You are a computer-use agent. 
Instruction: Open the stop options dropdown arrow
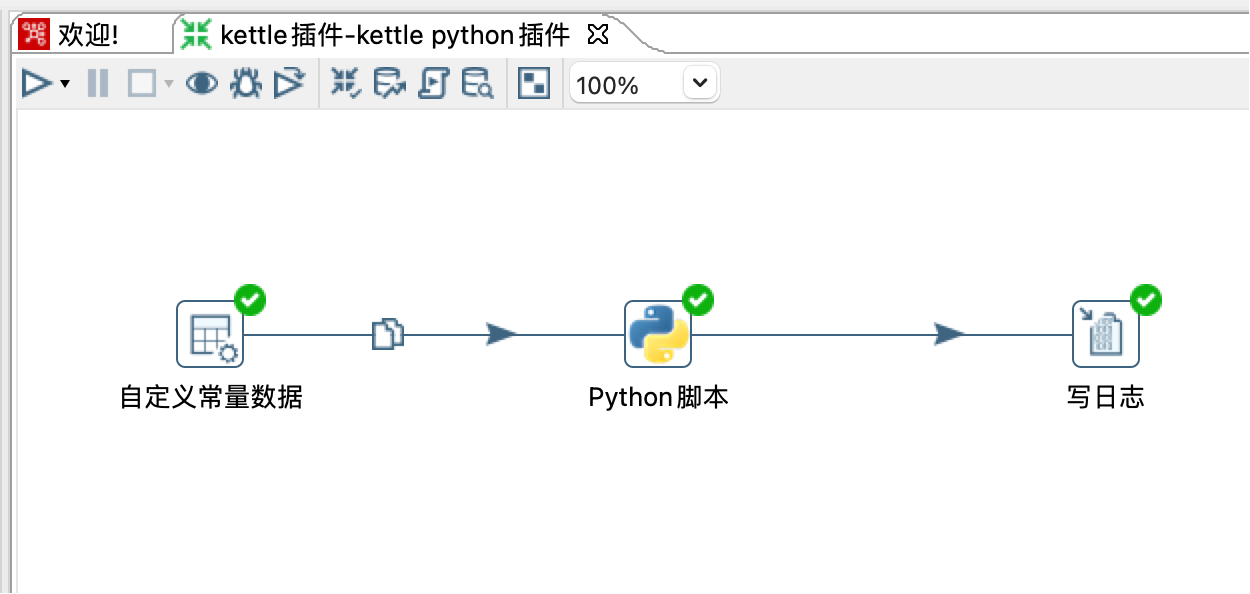coord(169,85)
